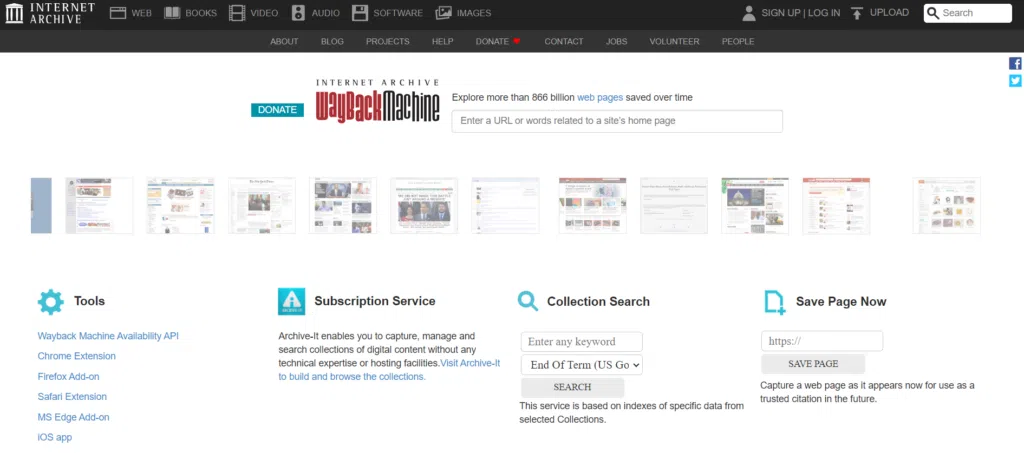Click the Books icon in top bar
1024x453 pixels.
click(x=172, y=13)
